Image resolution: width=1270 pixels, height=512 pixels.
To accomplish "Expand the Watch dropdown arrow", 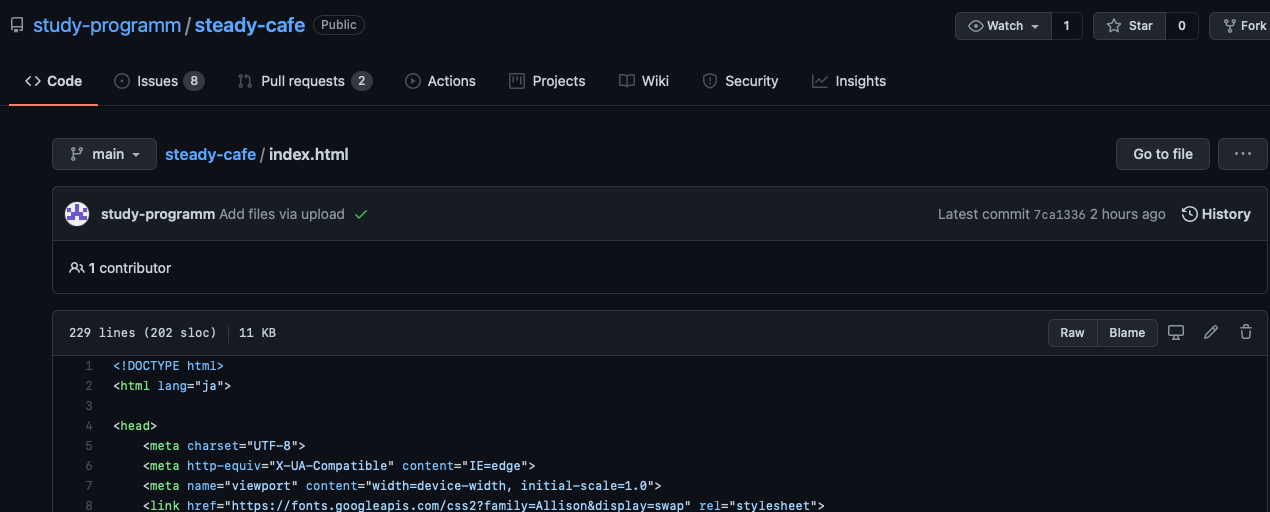I will (1035, 27).
